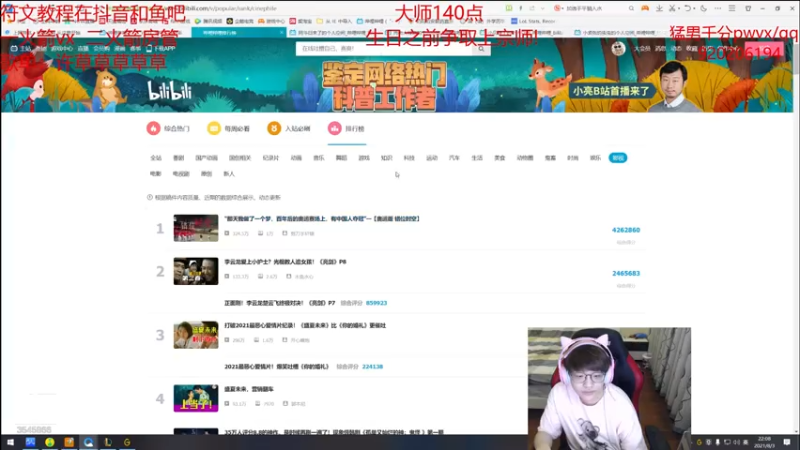The image size is (800, 450).
Task: Select the 全站 ranking category
Action: [156, 158]
